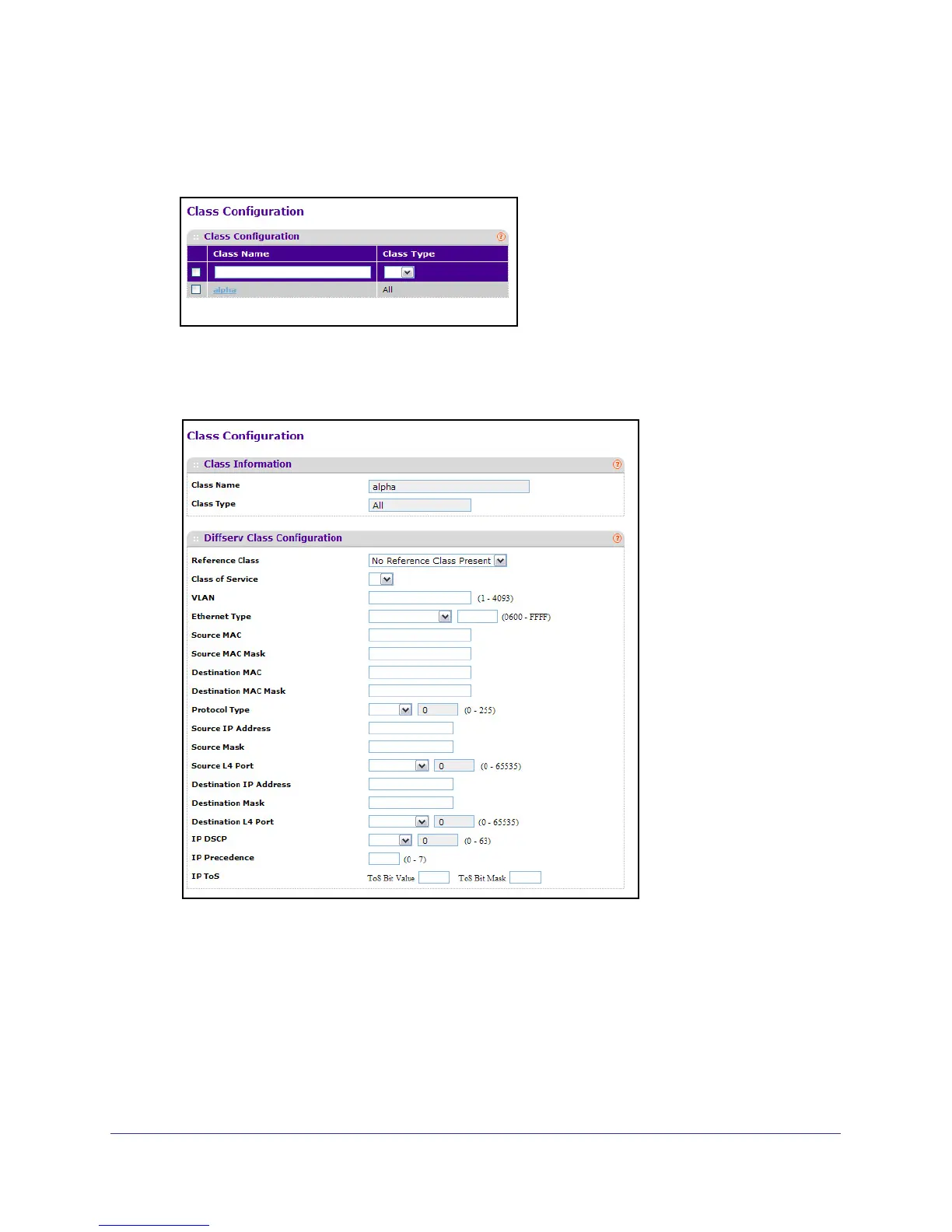Viewport: 952px width, 1232px height.
Task: Click the Class Name column header
Action: (x=241, y=254)
